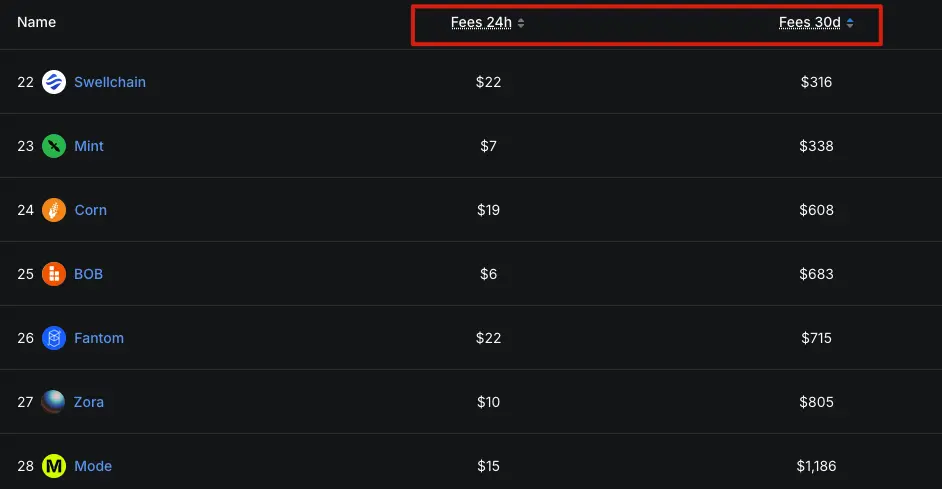The width and height of the screenshot is (942, 489).
Task: Click the Zora sphere icon
Action: pyautogui.click(x=54, y=402)
